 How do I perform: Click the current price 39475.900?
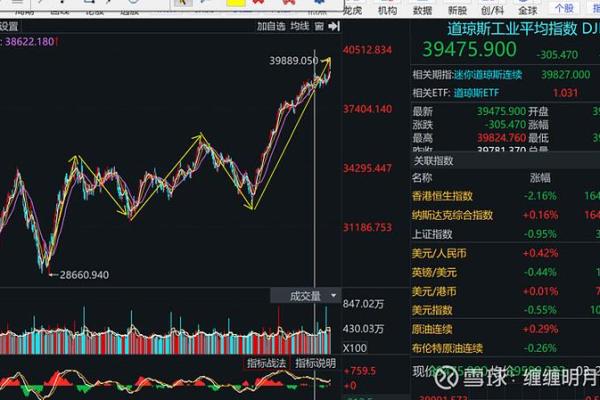point(470,49)
